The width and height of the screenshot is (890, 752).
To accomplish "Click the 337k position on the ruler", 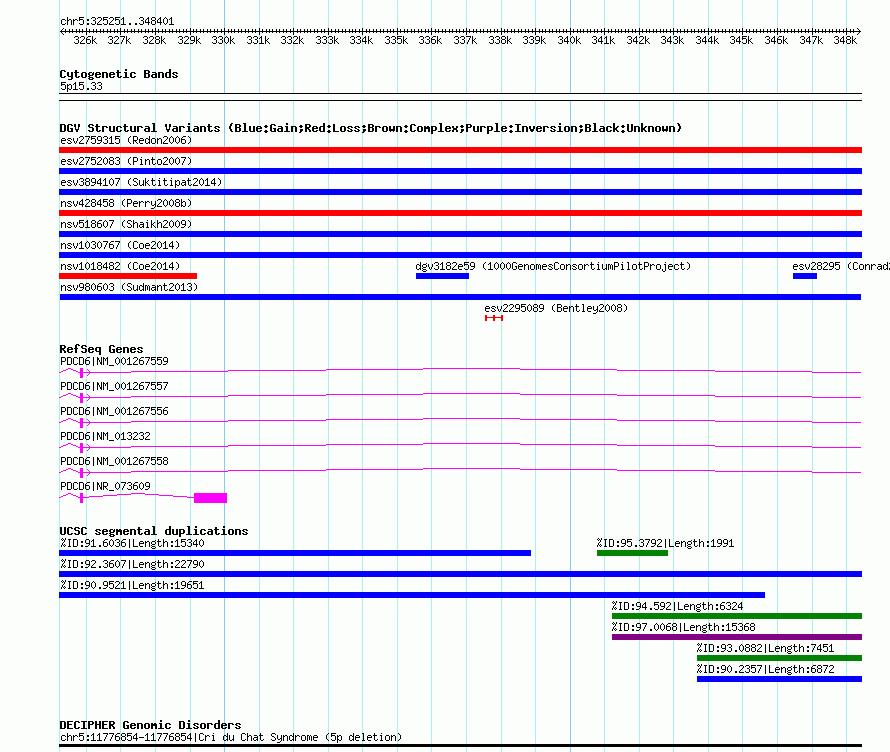I will pos(465,40).
